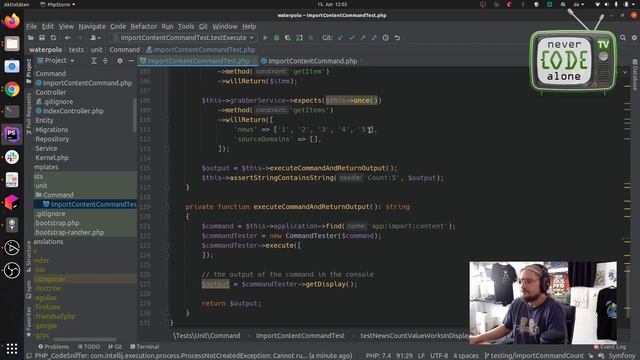The image size is (640, 360).
Task: Click the testNewsCountValueWorksInDisplay breadcrumb at bottom
Action: pos(414,336)
